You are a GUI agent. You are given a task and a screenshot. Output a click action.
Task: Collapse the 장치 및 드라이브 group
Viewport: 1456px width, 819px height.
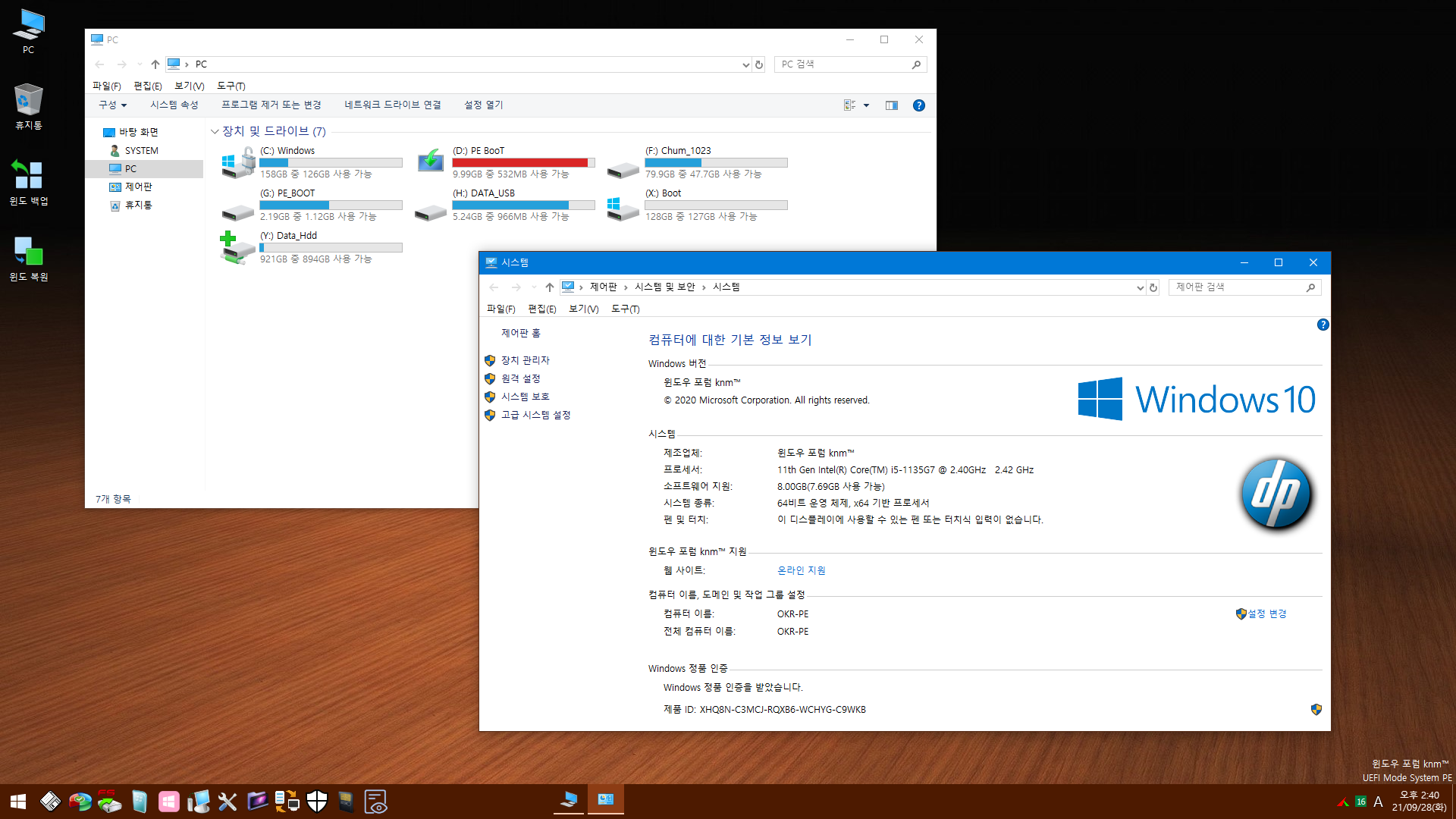coord(215,132)
